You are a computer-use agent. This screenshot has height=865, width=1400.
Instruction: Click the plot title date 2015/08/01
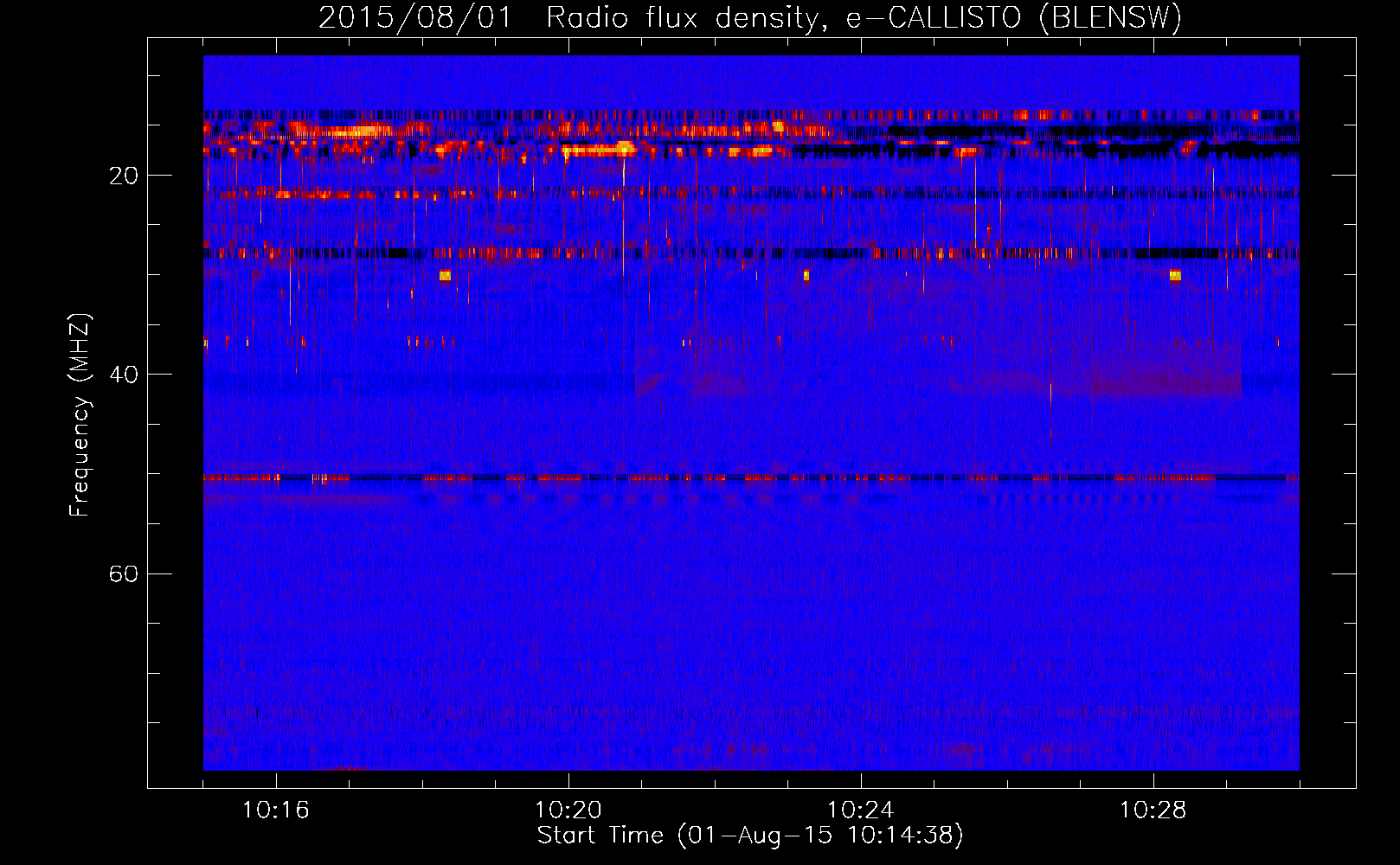point(415,18)
